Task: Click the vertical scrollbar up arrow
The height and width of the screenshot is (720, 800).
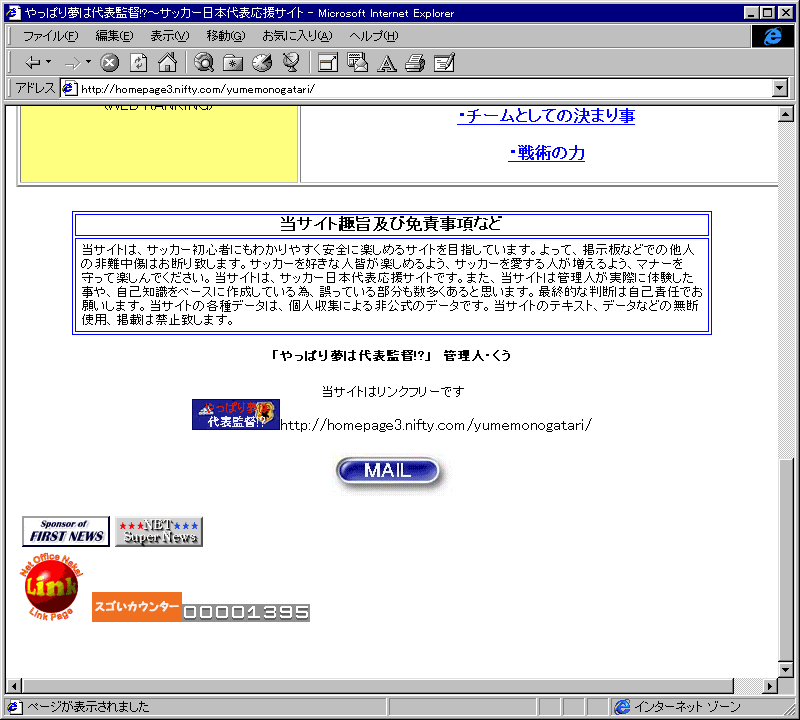Action: point(786,114)
